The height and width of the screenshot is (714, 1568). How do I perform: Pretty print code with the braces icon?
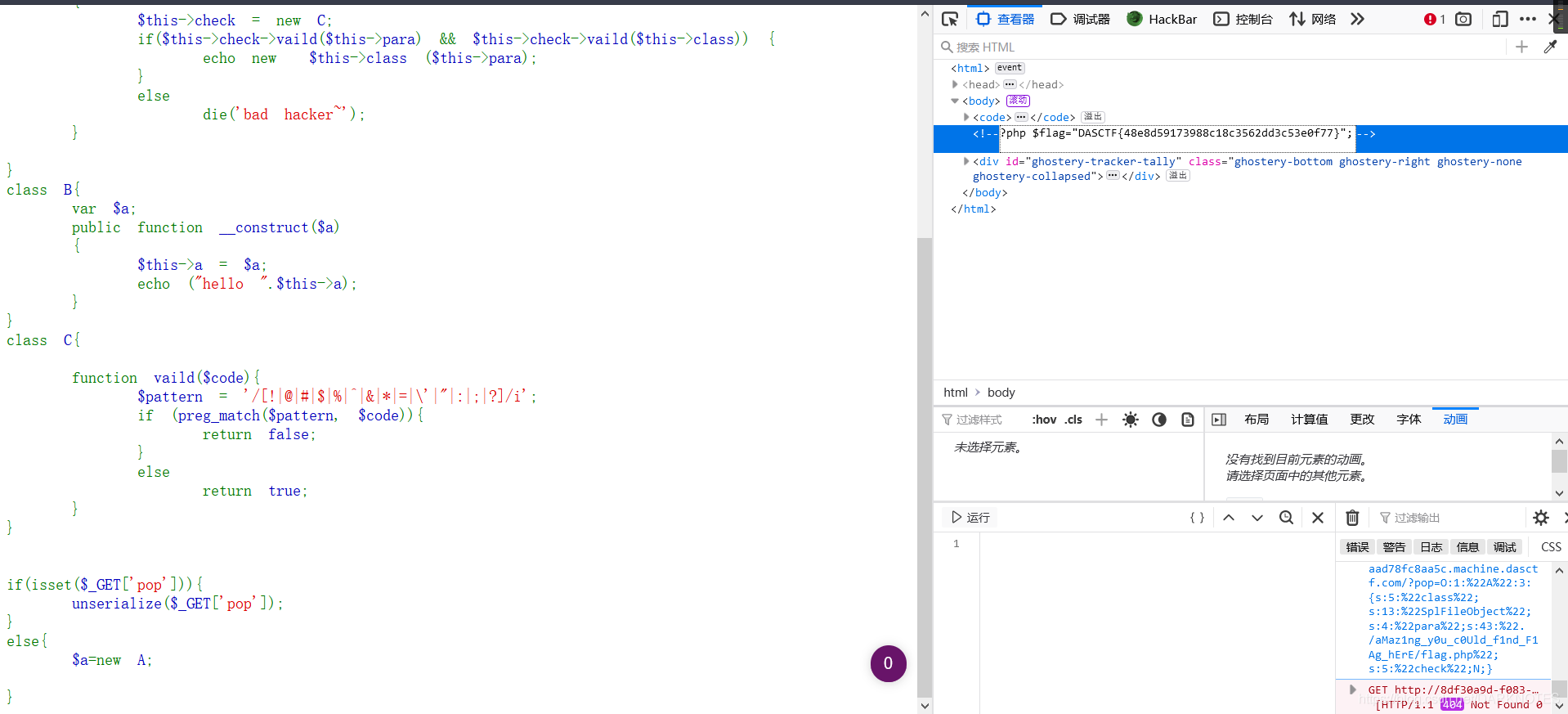[1197, 518]
